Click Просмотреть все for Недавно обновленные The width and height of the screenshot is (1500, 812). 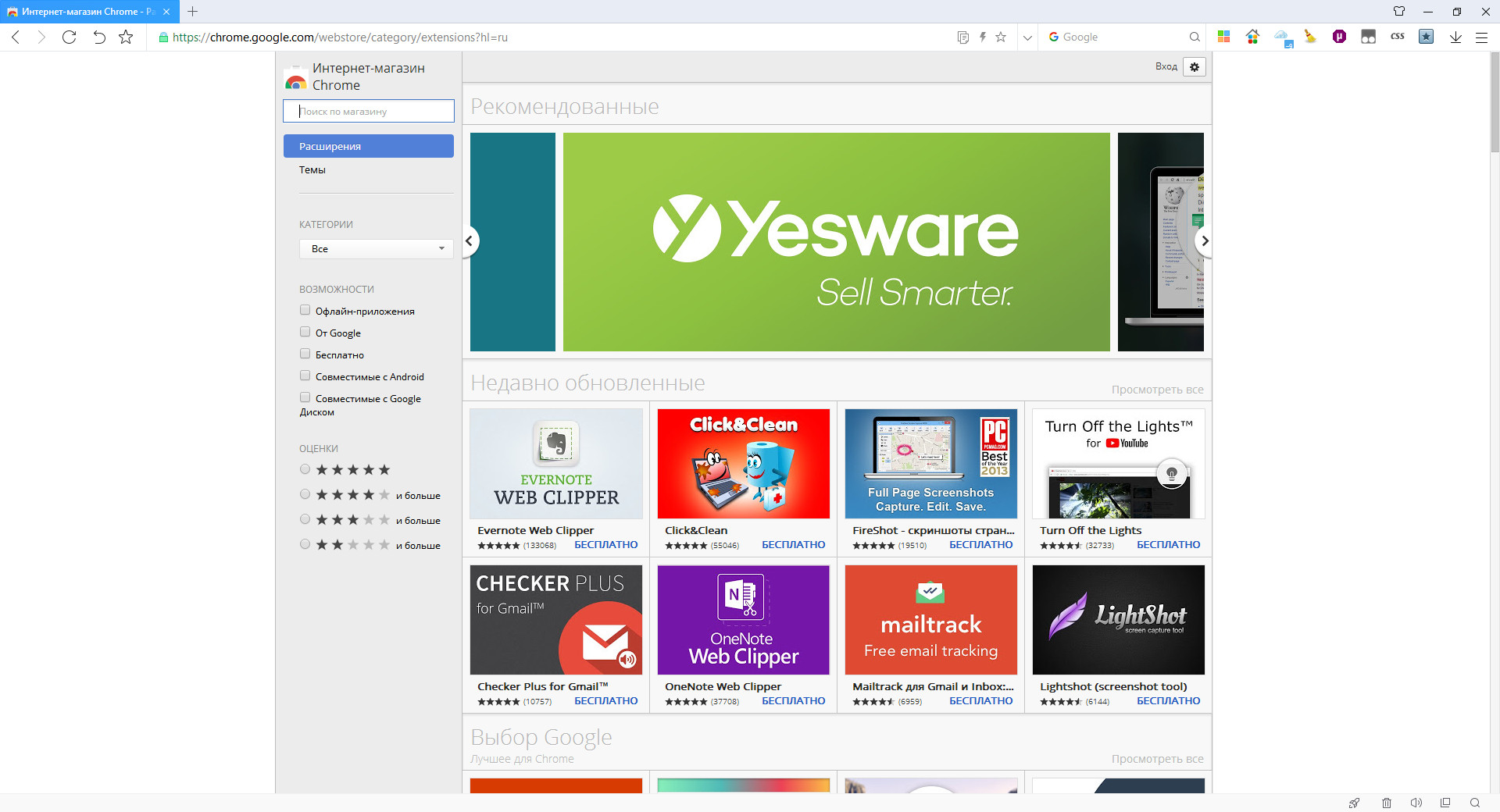click(1157, 390)
